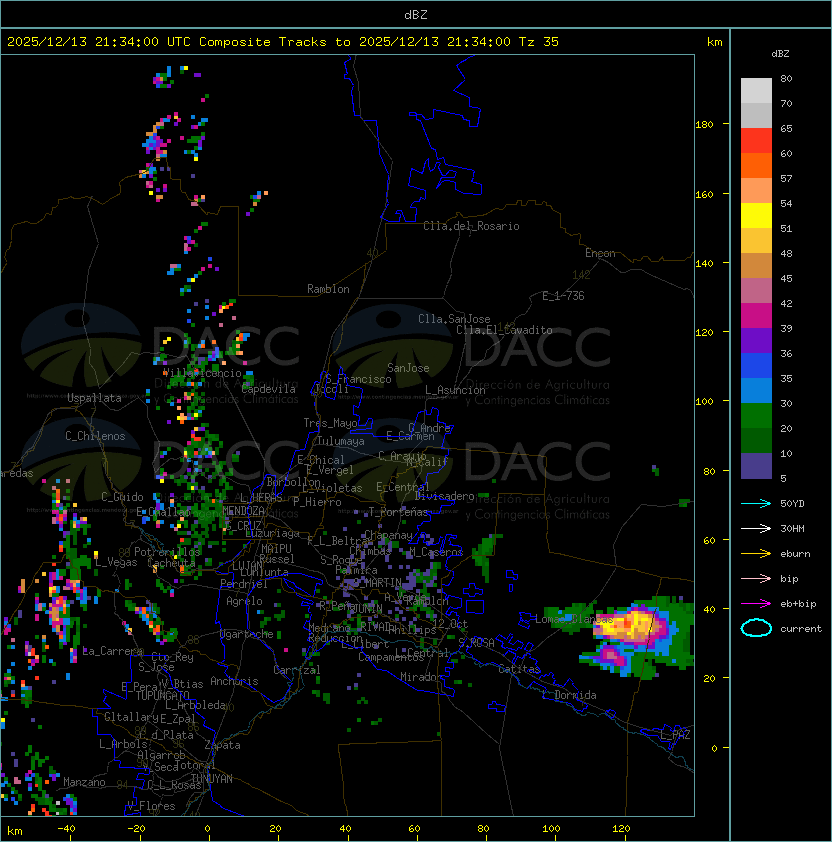Click the Capdevila map label
This screenshot has width=832, height=842.
[x=269, y=389]
